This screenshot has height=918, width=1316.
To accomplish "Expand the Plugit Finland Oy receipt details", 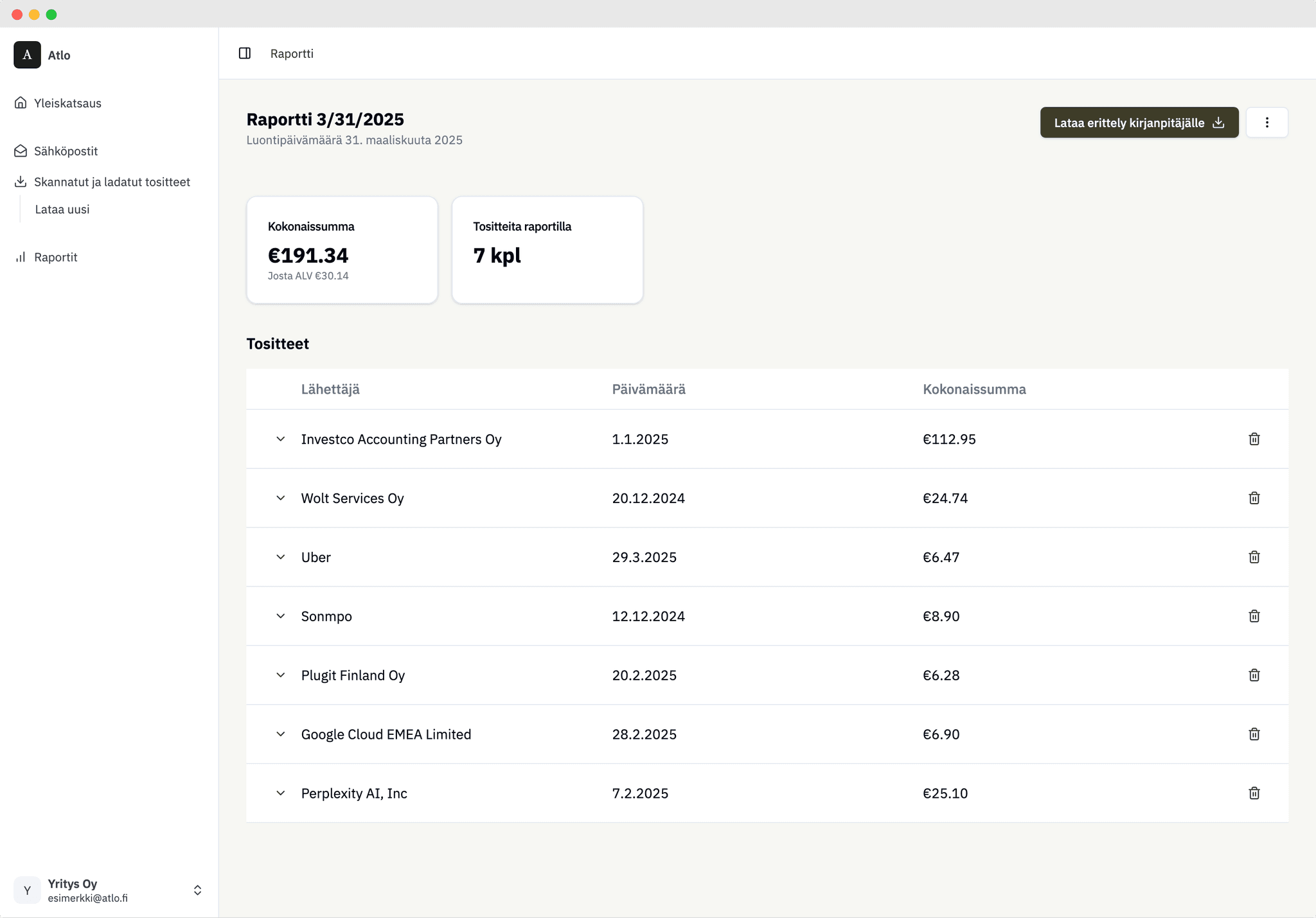I will point(280,675).
